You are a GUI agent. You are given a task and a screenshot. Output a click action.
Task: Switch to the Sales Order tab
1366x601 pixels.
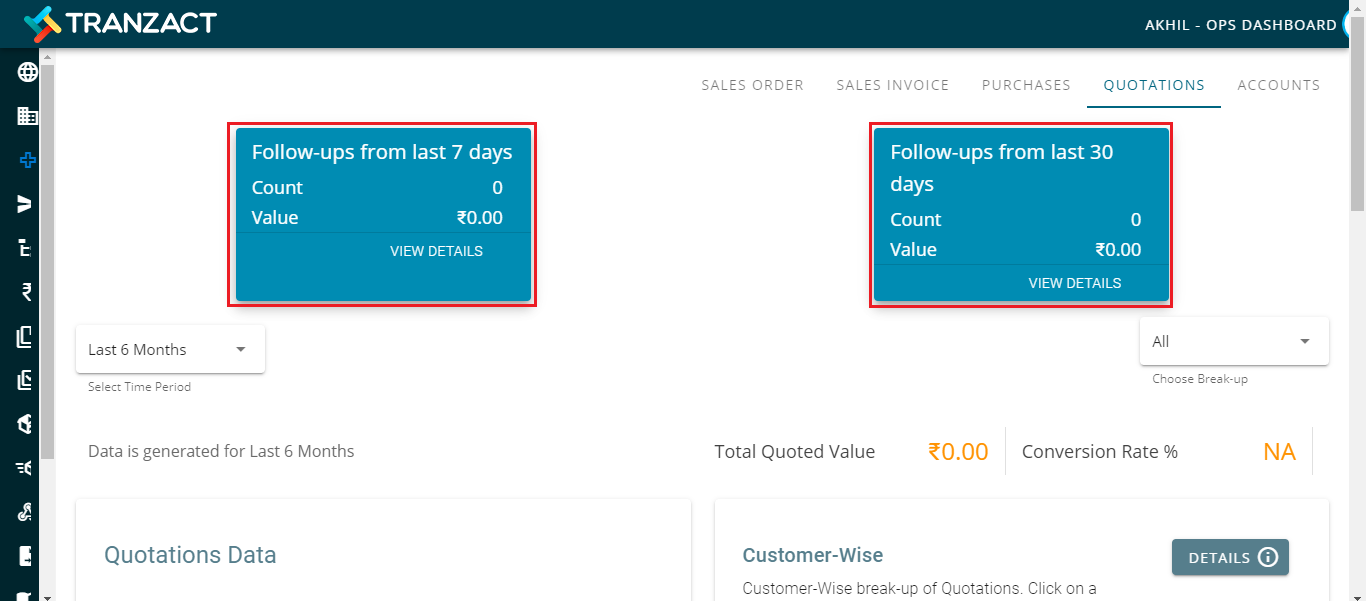pos(752,85)
